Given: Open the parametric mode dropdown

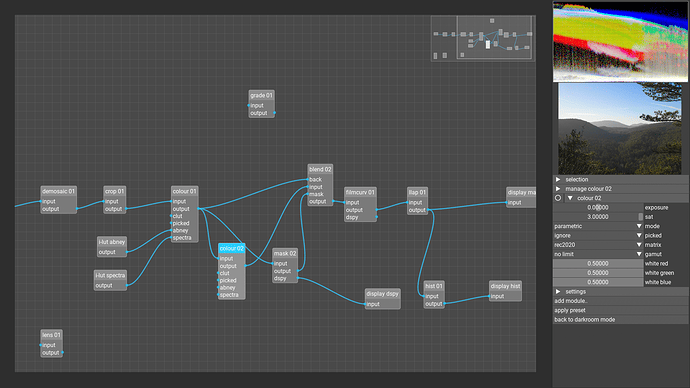Looking at the screenshot, I should click(x=598, y=226).
